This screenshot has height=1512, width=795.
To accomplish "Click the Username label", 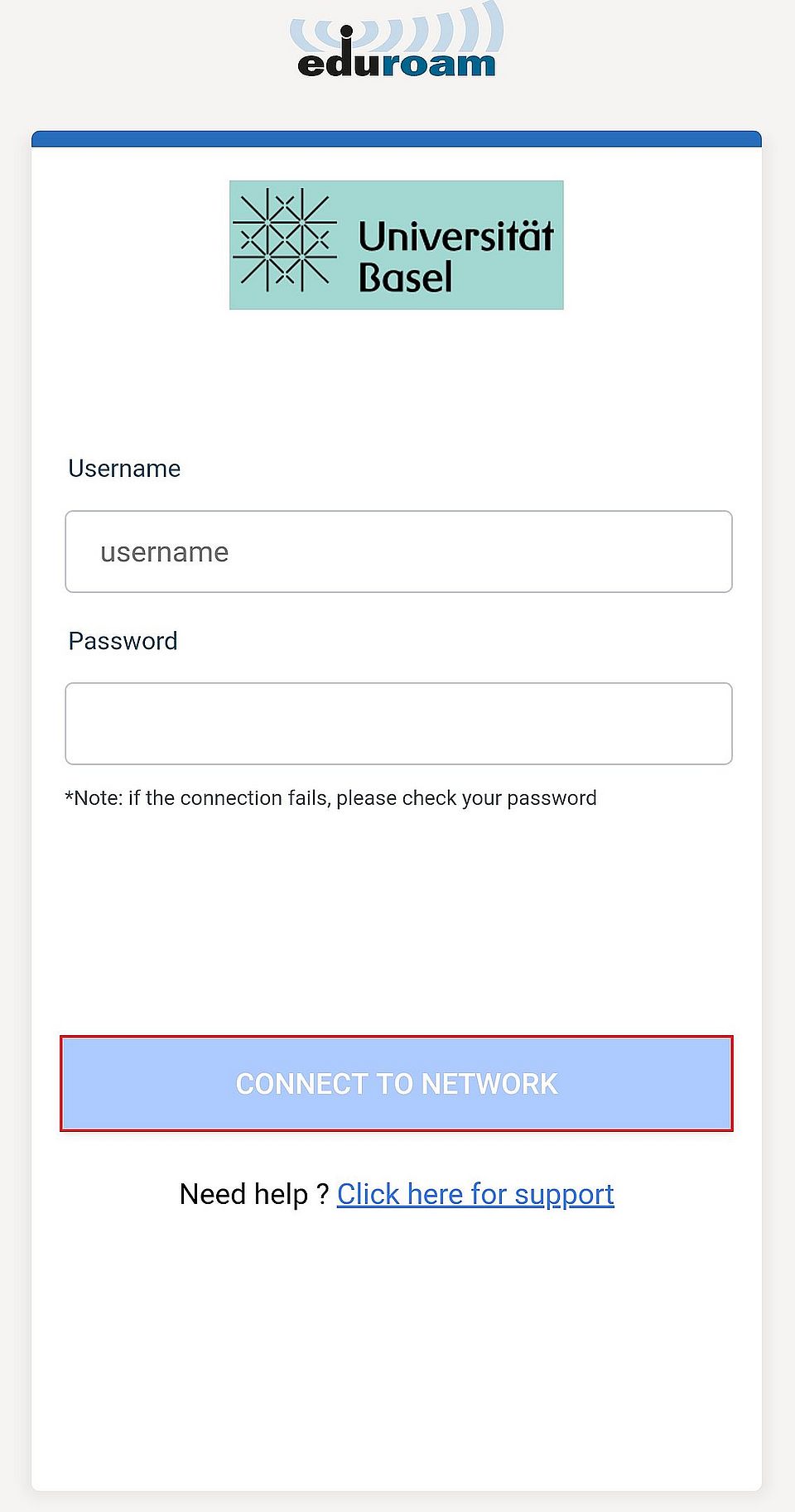I will click(x=124, y=469).
